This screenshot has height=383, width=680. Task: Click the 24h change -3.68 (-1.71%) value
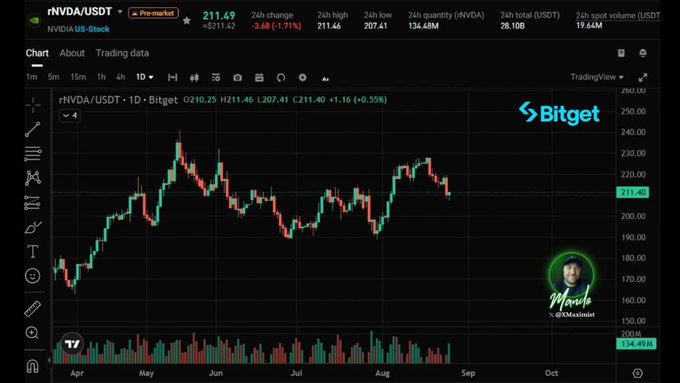pos(277,26)
